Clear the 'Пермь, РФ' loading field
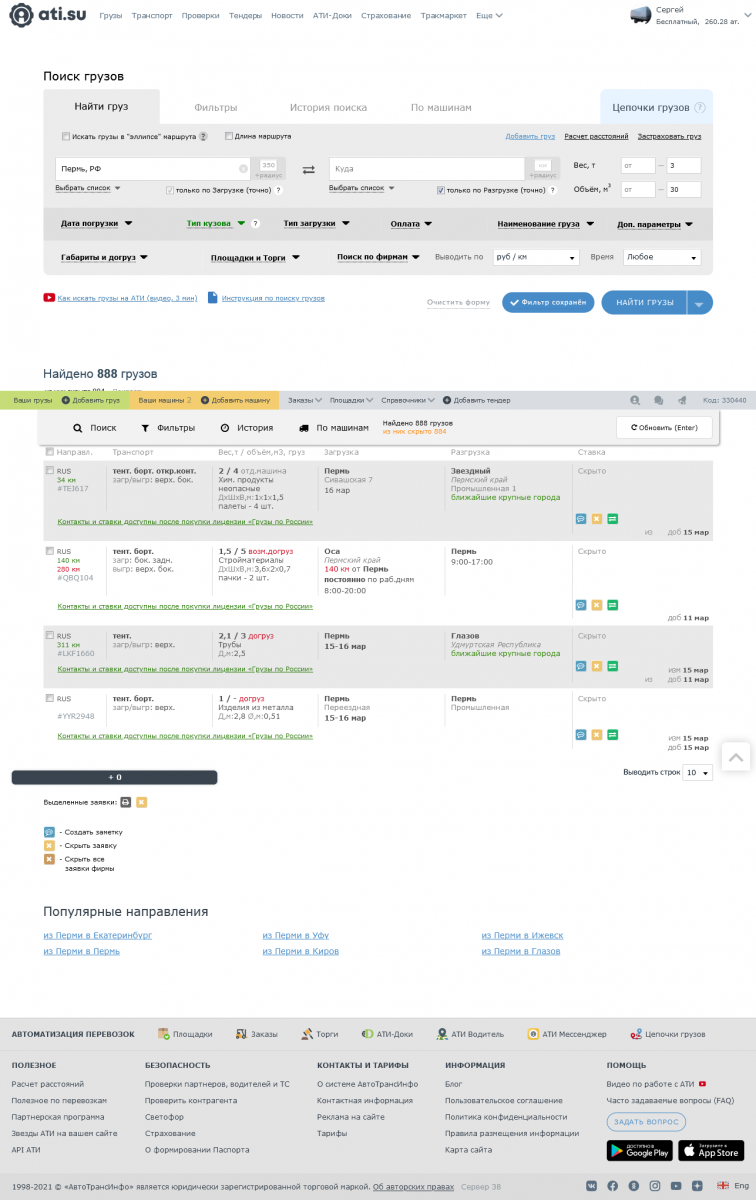 pyautogui.click(x=243, y=169)
